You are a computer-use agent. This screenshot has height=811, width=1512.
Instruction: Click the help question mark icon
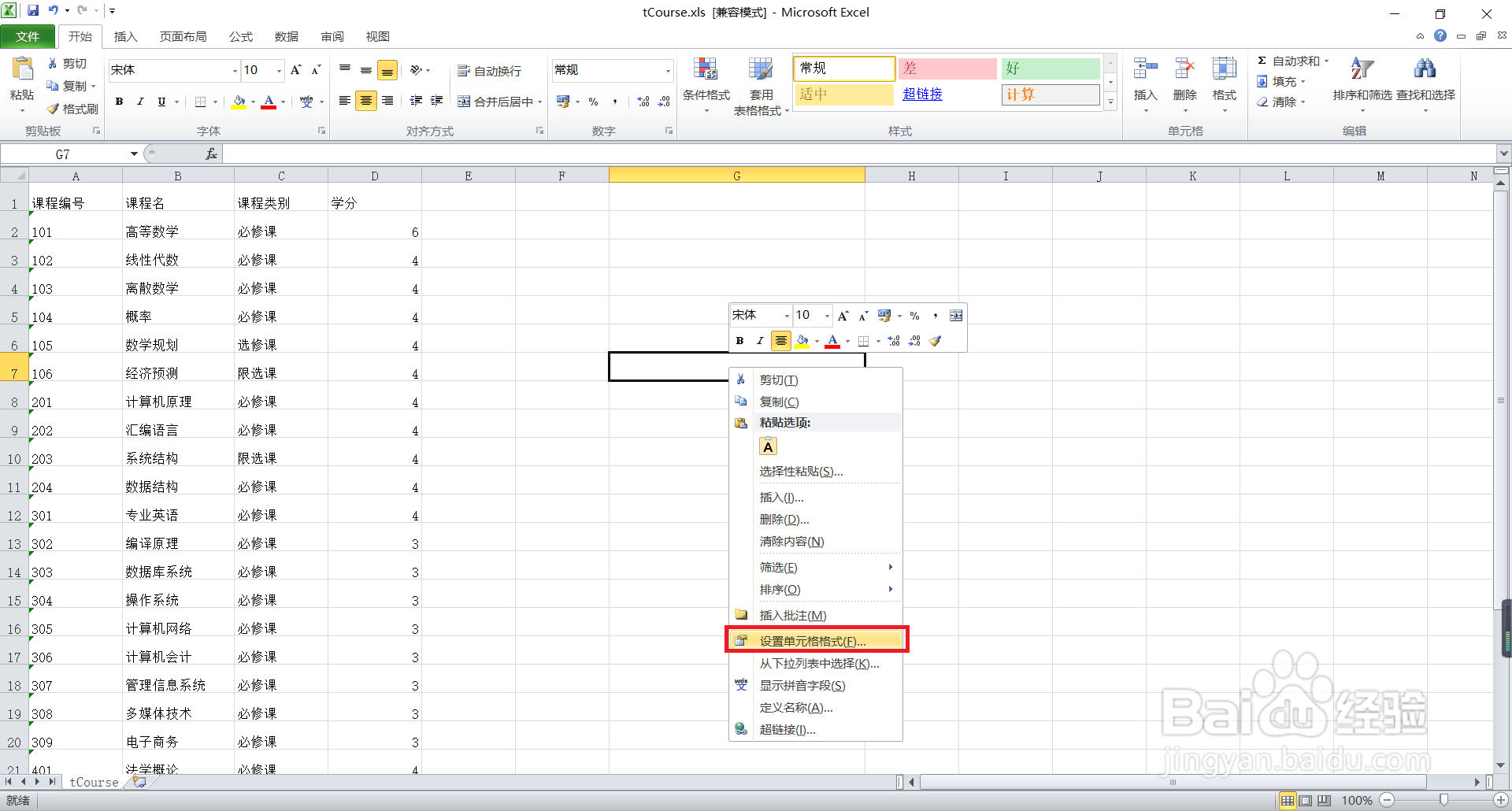(x=1440, y=36)
